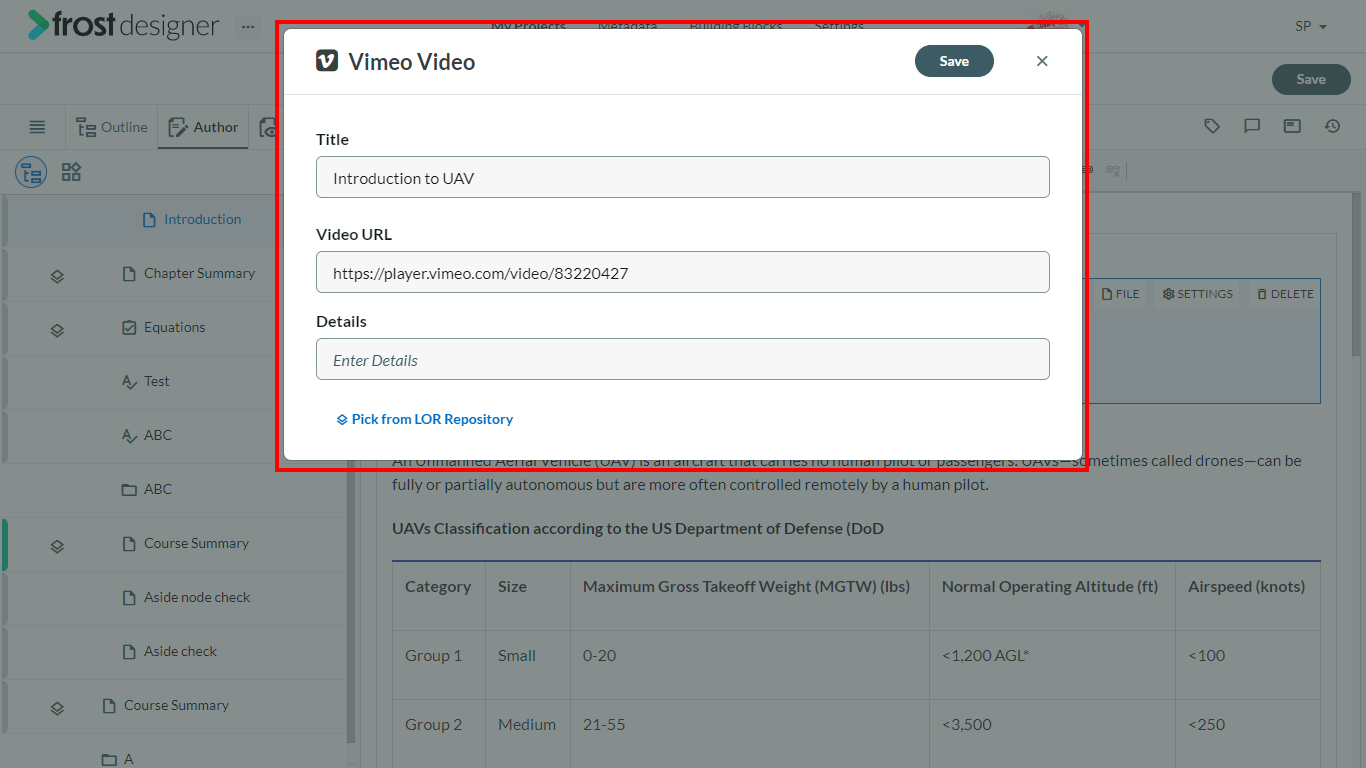This screenshot has width=1366, height=768.
Task: Click the Size table header cell
Action: [527, 596]
